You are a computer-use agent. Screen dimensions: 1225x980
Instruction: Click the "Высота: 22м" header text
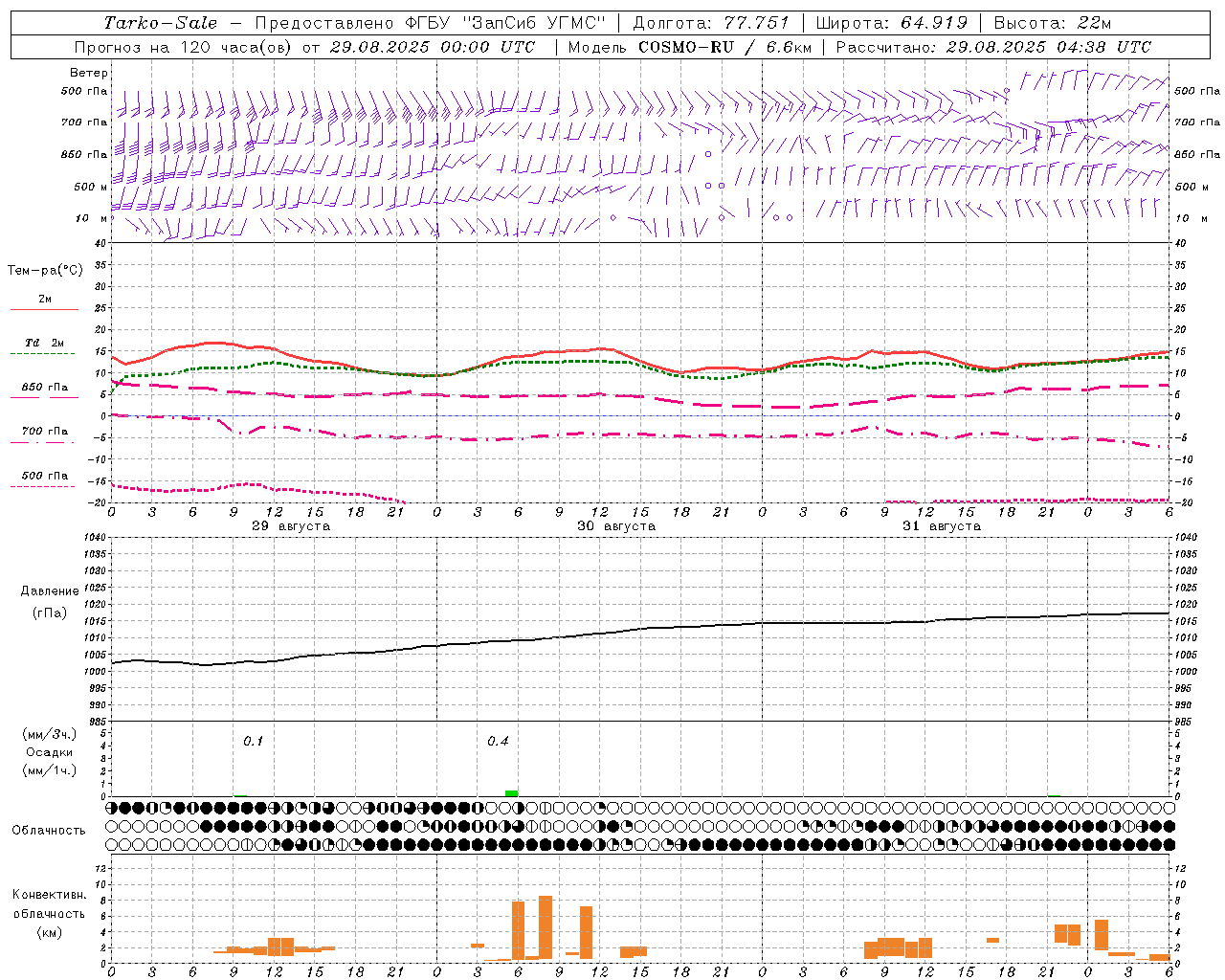click(x=1052, y=23)
